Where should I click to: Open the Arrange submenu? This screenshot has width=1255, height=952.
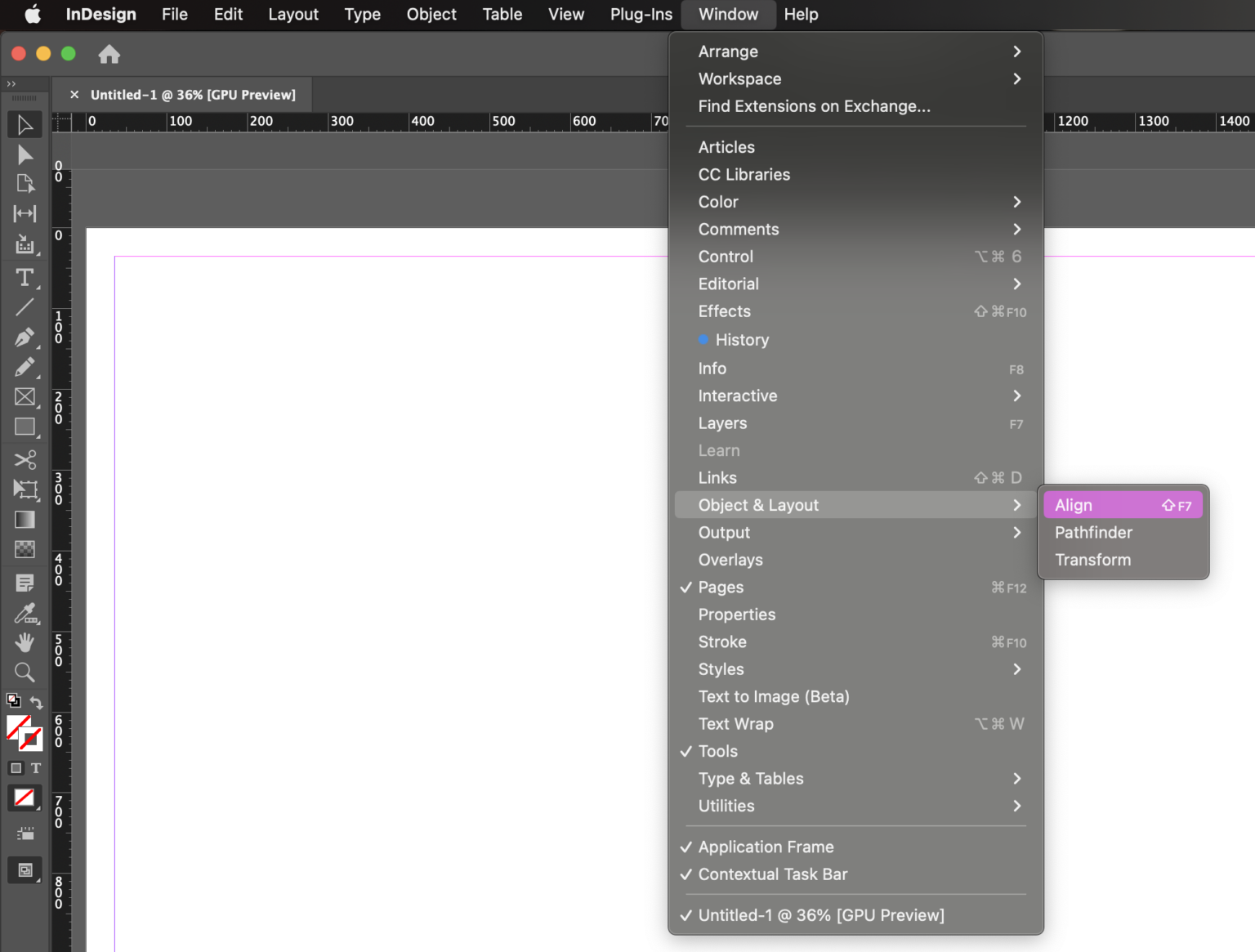coord(727,51)
